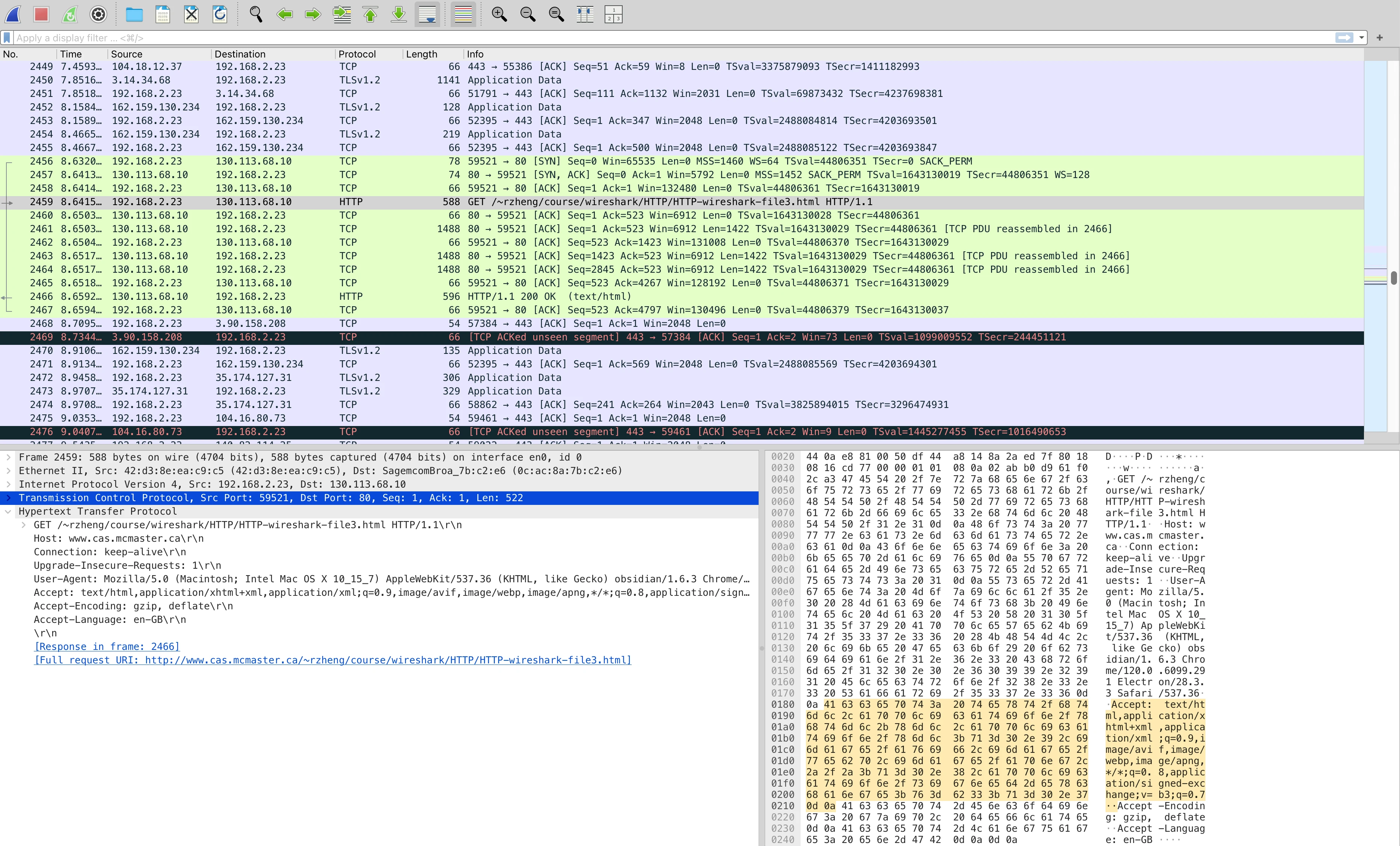Start capturing packets with the shark fin icon
Image resolution: width=1400 pixels, height=846 pixels.
[13, 14]
